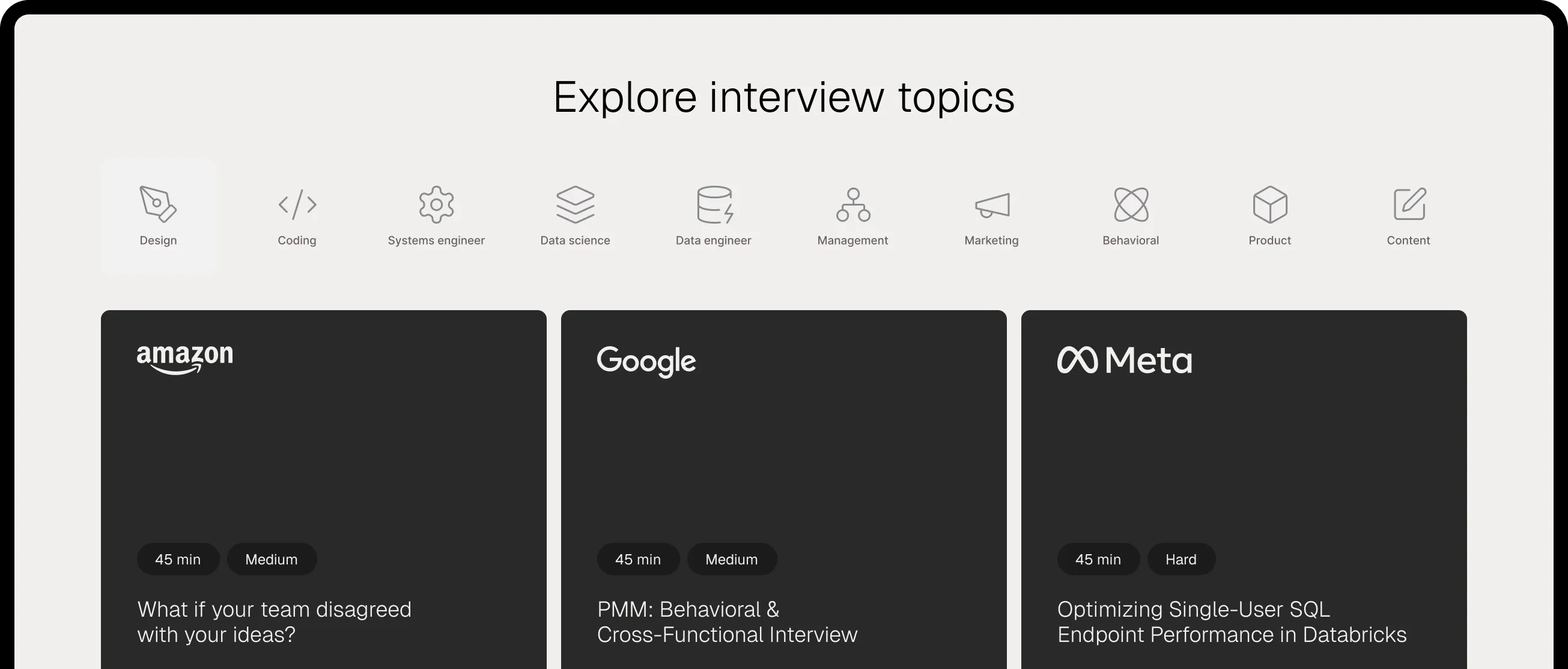1568x669 pixels.
Task: Click the Medium badge on Amazon card
Action: [272, 560]
